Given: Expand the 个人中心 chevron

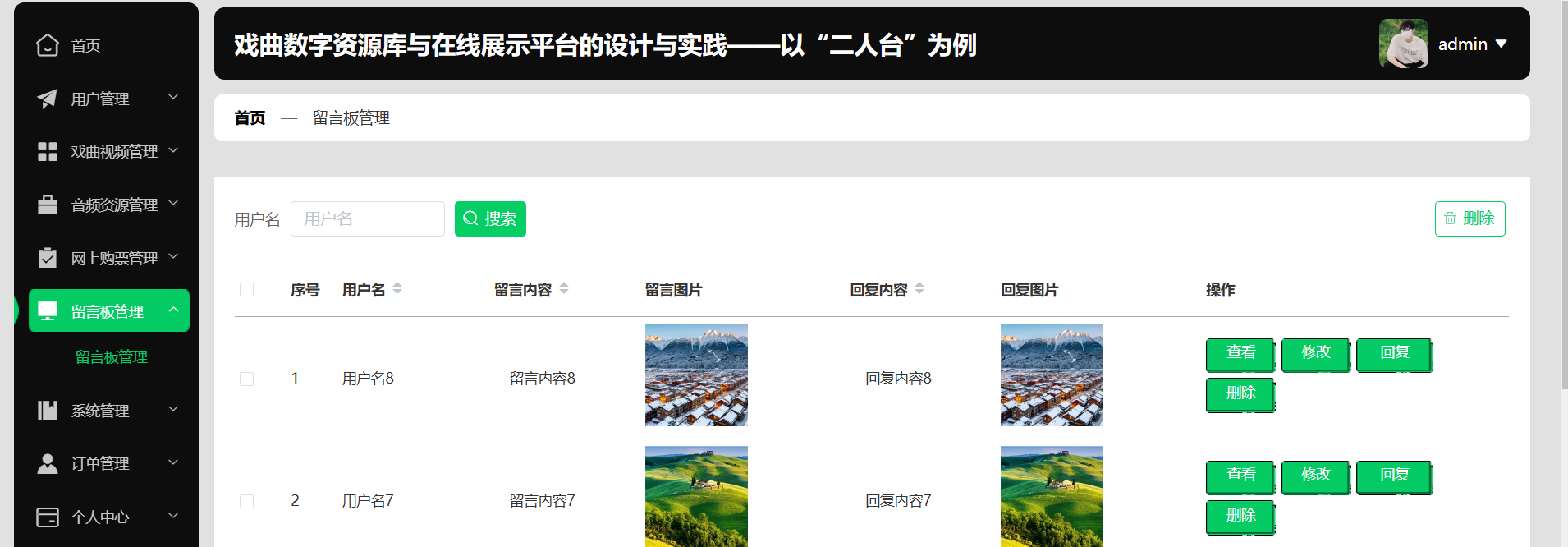Looking at the screenshot, I should click(x=173, y=515).
